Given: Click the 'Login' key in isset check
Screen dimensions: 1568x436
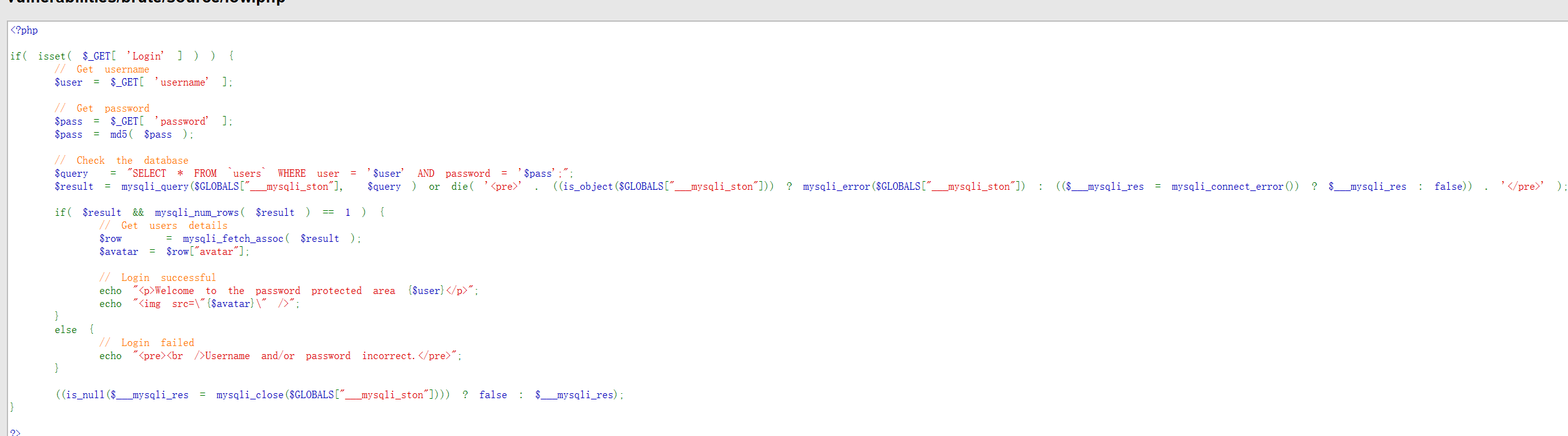Looking at the screenshot, I should [145, 56].
